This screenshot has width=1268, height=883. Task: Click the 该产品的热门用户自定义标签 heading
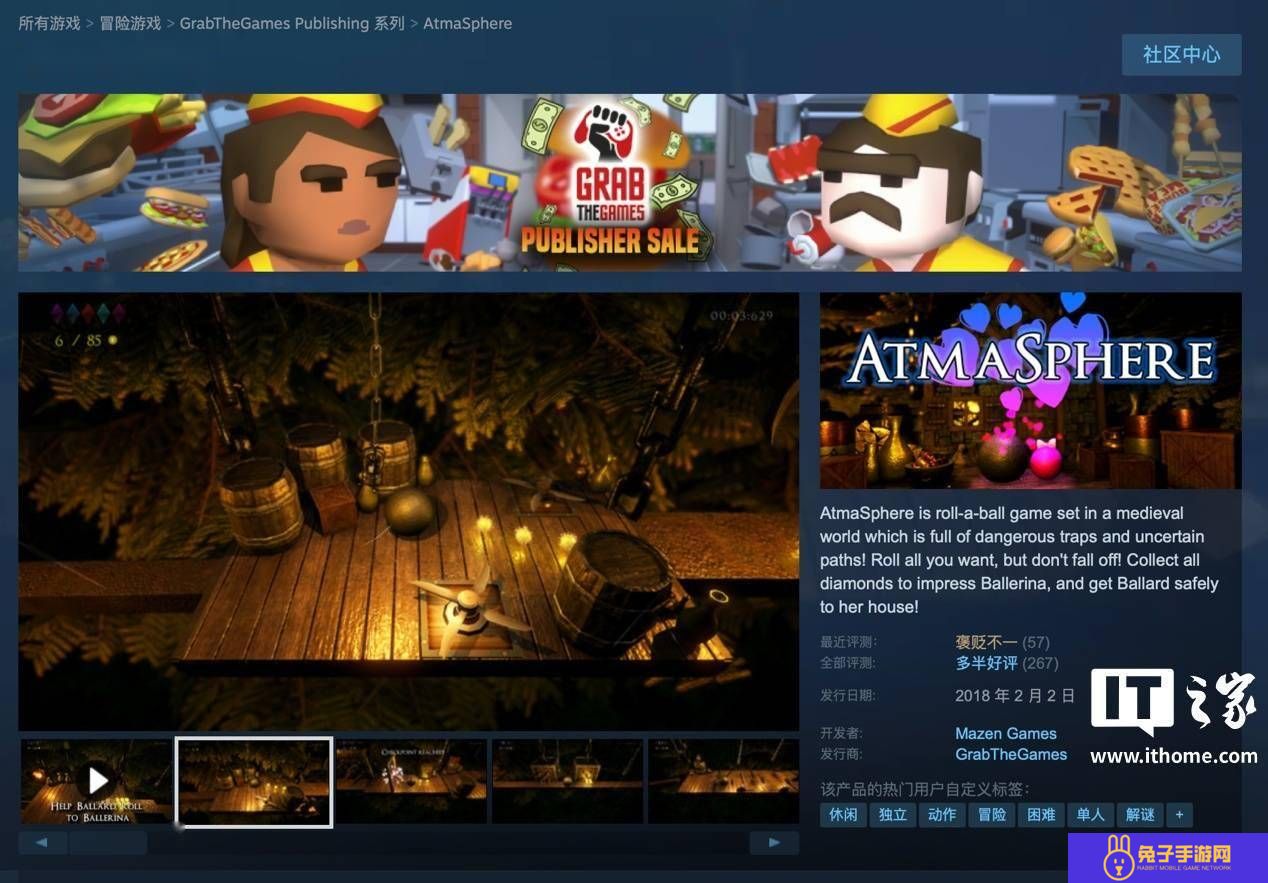click(x=925, y=788)
